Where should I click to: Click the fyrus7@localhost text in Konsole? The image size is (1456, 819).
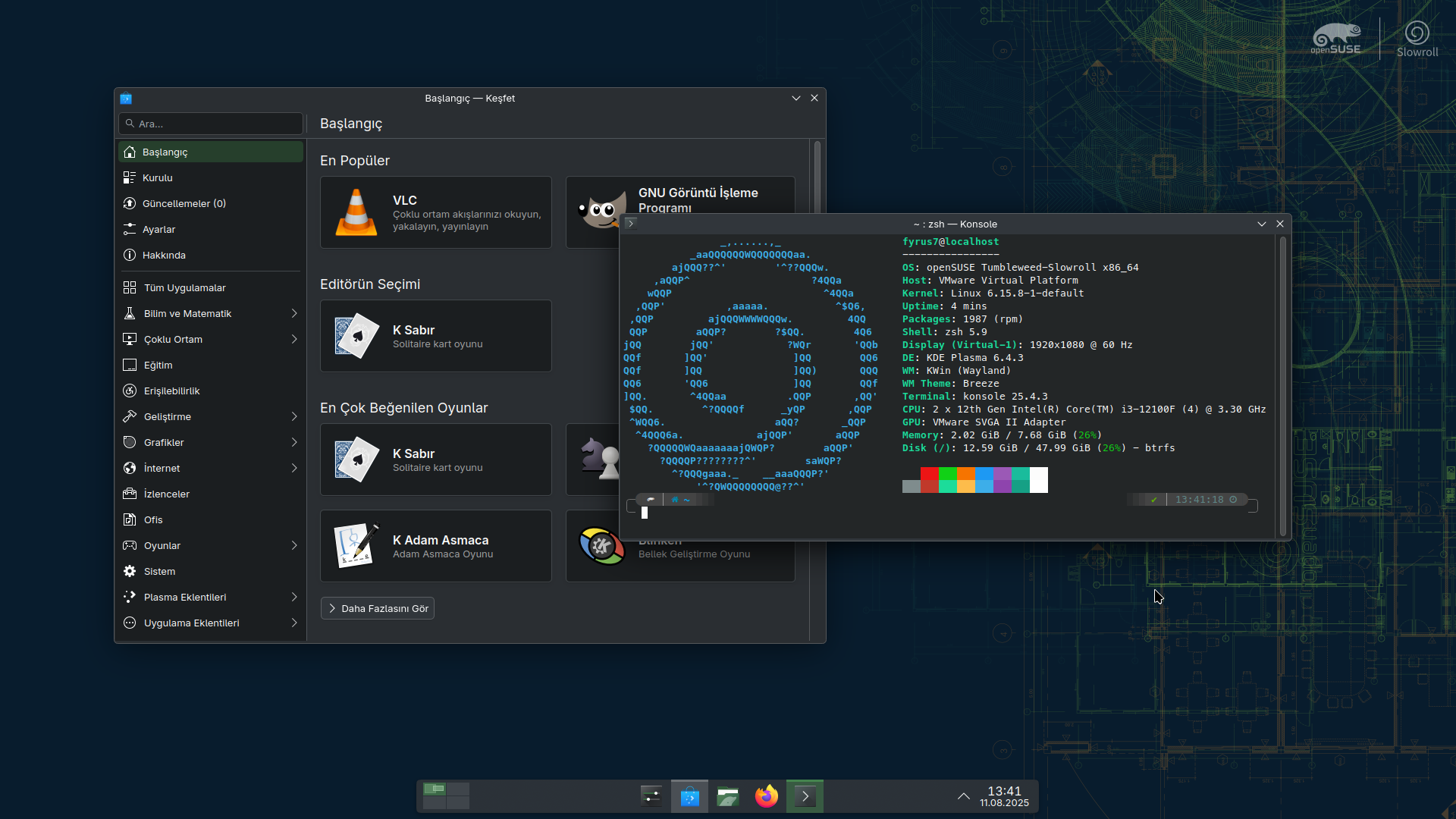pos(950,242)
